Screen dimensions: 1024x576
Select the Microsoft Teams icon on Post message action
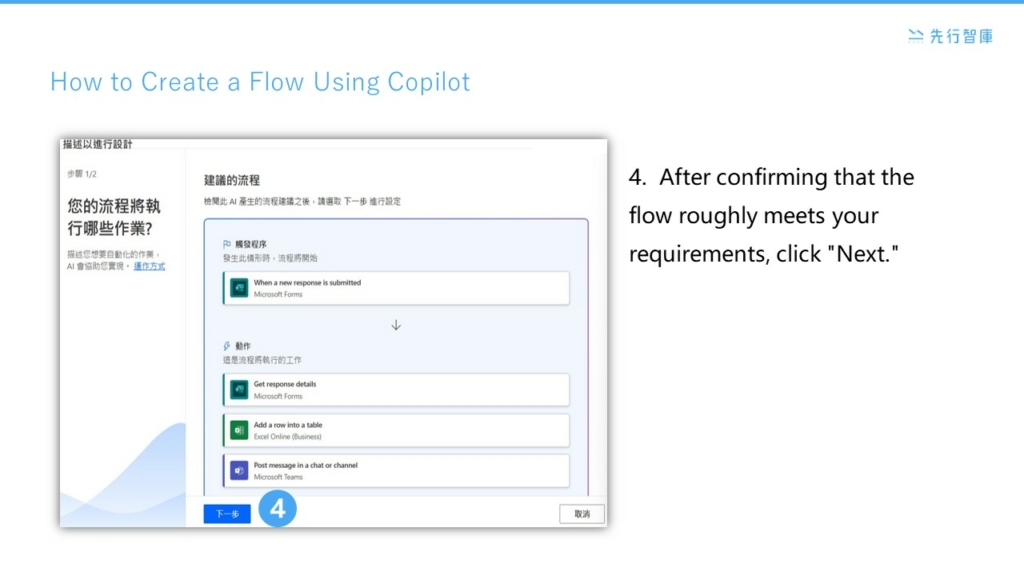(238, 470)
